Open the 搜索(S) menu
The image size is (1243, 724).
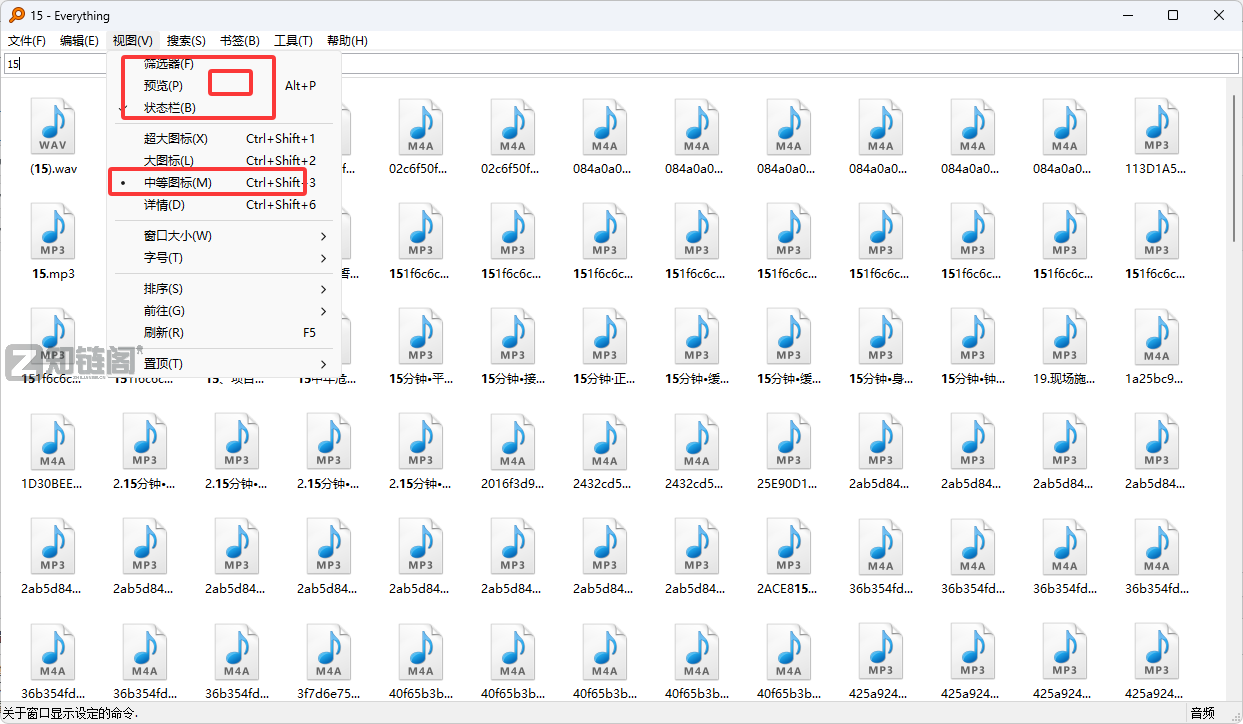coord(186,41)
